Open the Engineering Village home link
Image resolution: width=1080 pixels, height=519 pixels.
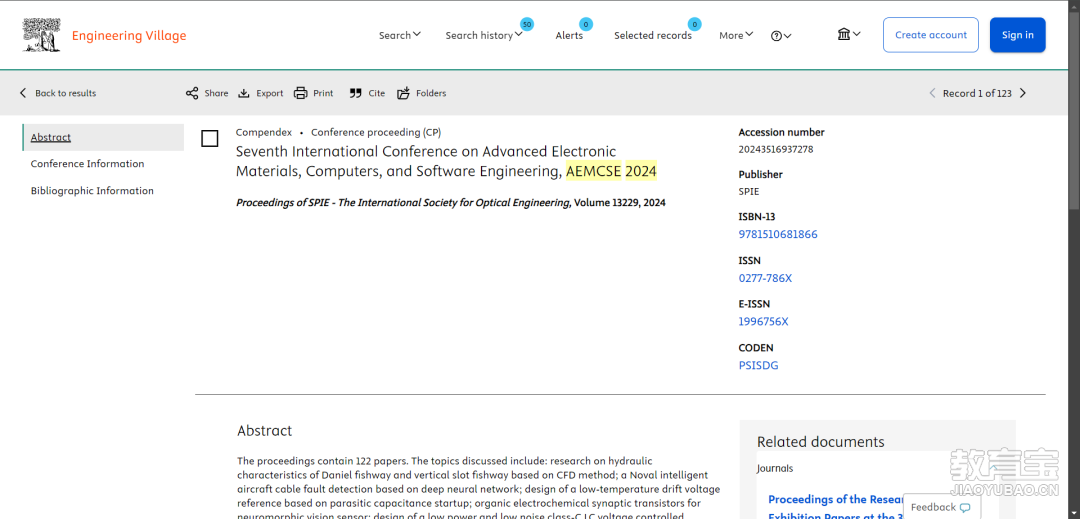coord(129,36)
